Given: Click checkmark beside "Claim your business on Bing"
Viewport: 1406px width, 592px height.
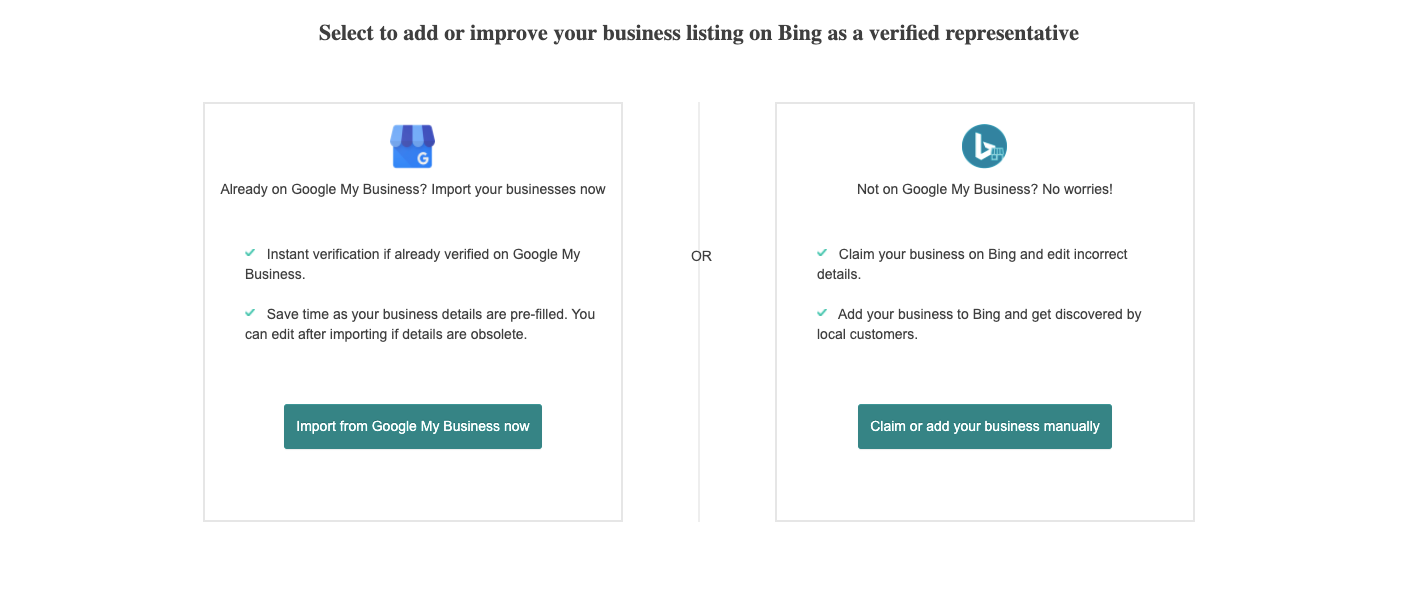Looking at the screenshot, I should click(822, 254).
